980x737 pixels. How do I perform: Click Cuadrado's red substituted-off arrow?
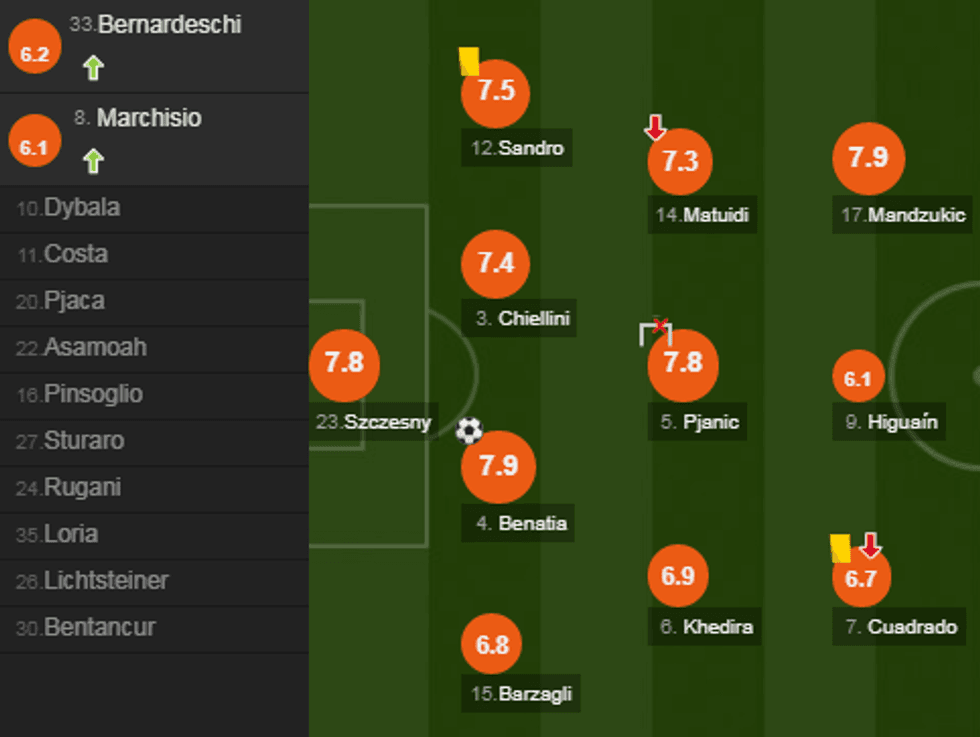click(x=870, y=545)
